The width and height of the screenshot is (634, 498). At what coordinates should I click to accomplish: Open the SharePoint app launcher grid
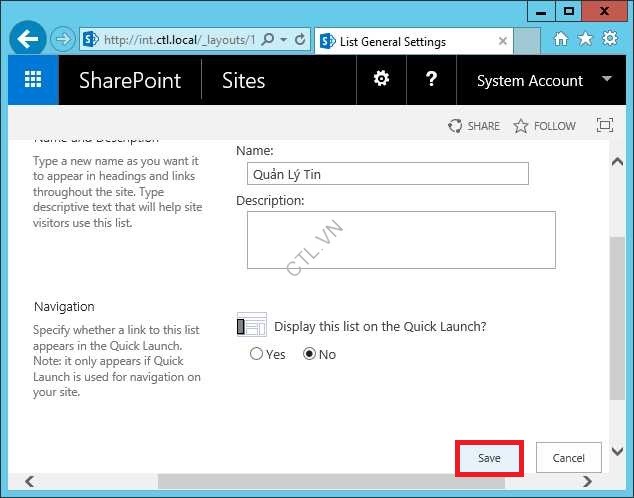33,81
